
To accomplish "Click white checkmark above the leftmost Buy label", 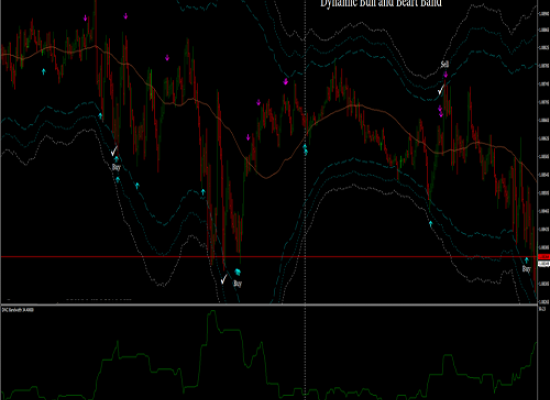I will (x=114, y=151).
